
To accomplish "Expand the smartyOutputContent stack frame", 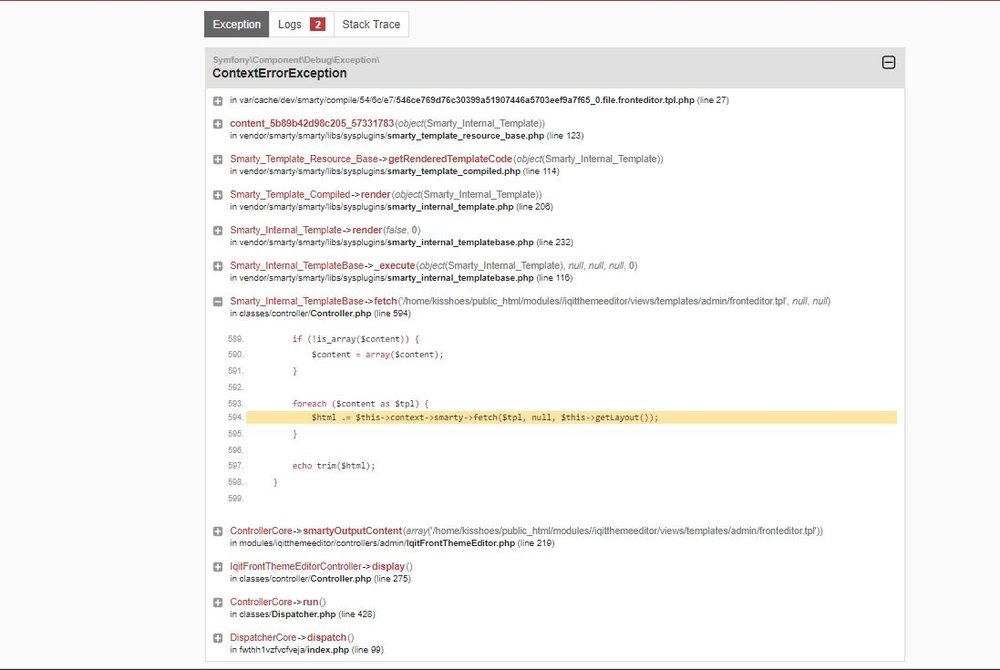I will point(217,531).
